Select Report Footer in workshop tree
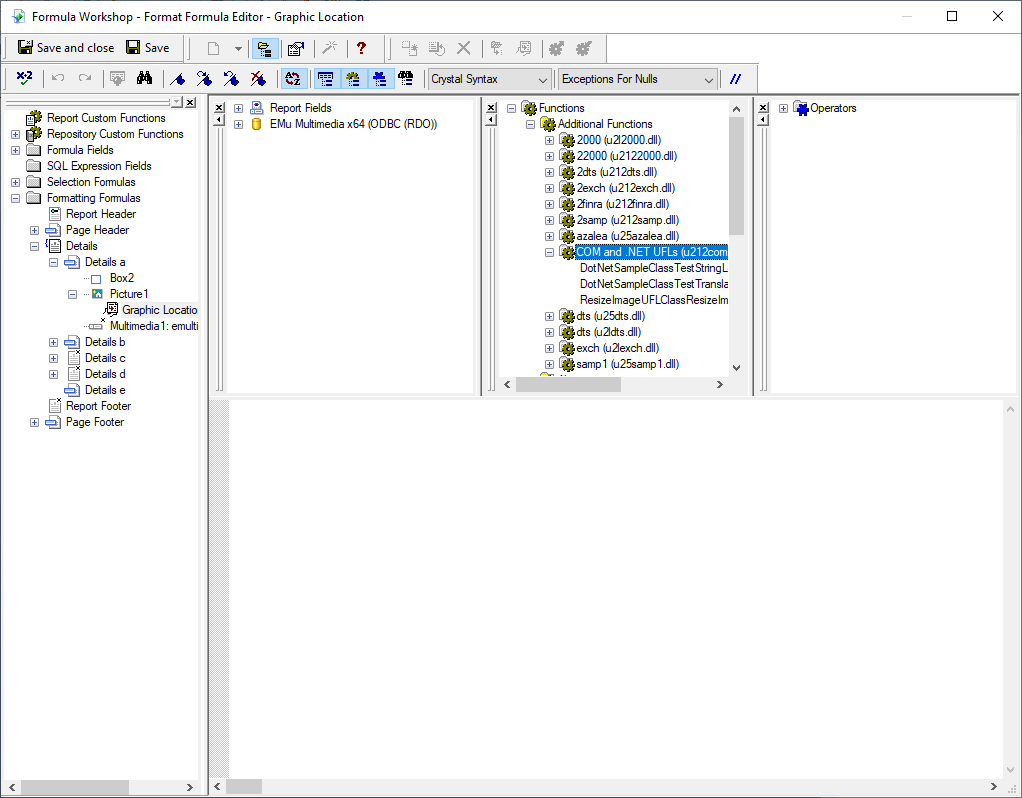 [x=98, y=406]
